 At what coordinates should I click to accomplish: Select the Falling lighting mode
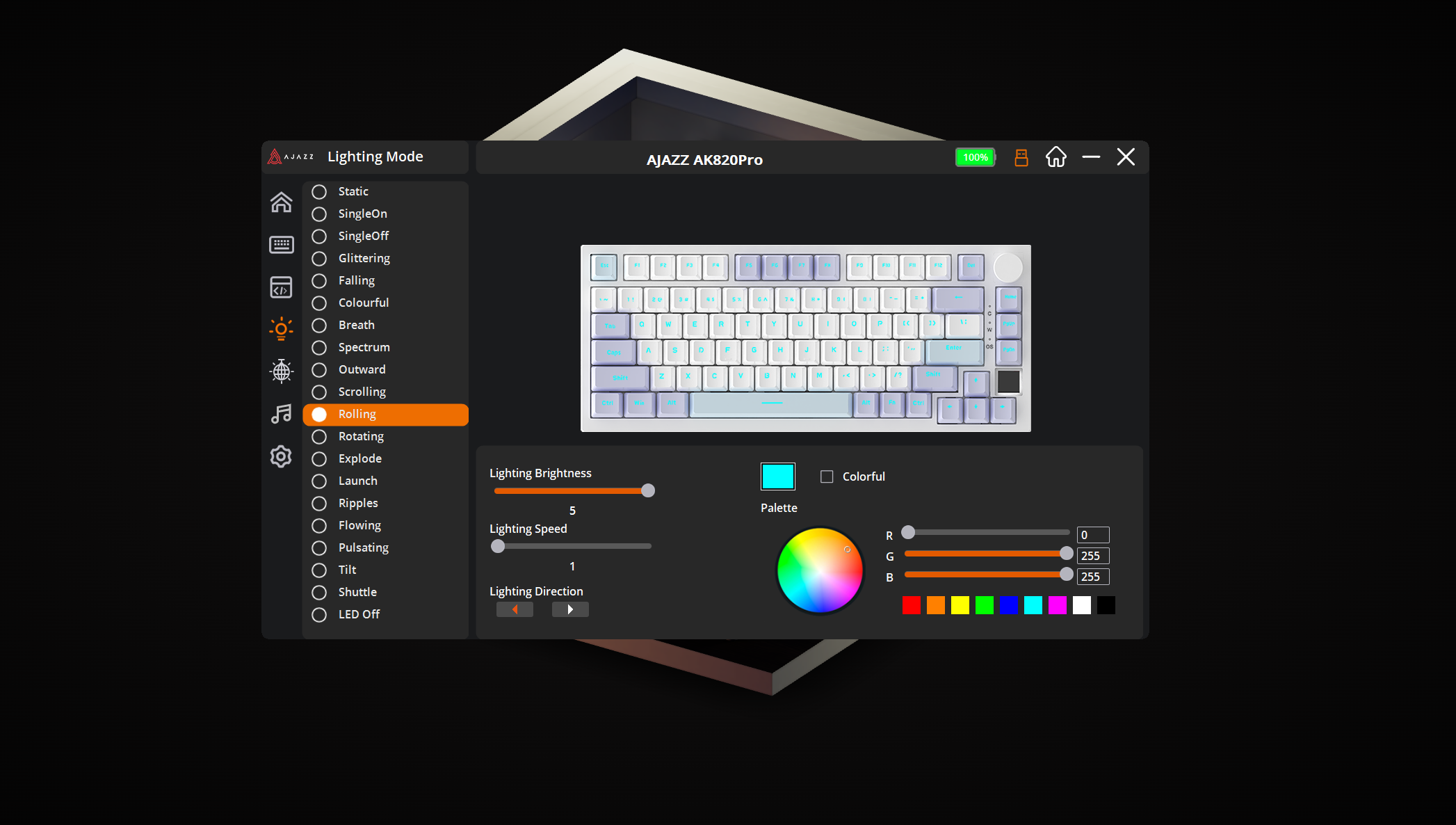385,280
